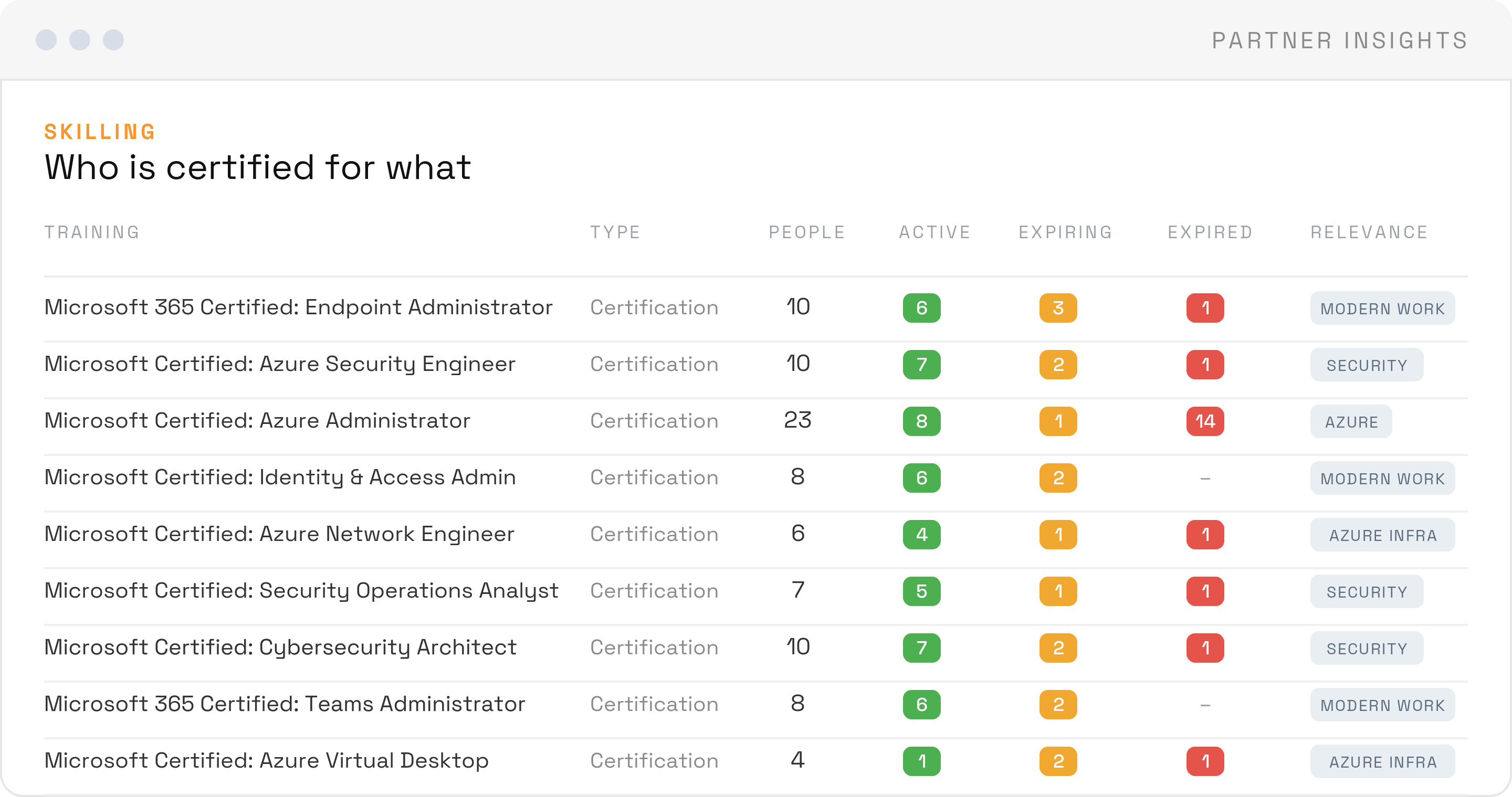
Task: Click people count 4 for Azure Virtual Desktop
Action: [797, 760]
